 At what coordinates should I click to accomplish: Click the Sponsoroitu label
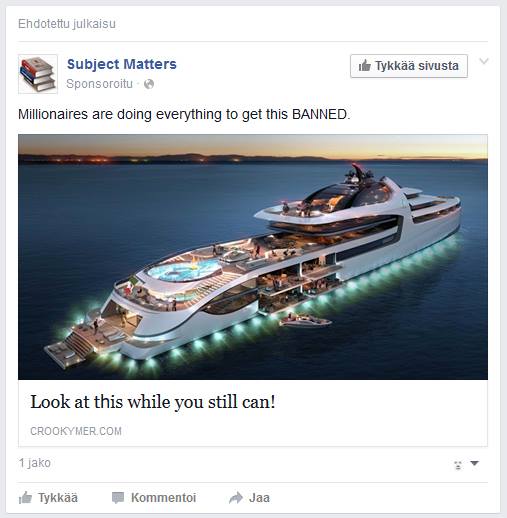pyautogui.click(x=99, y=84)
